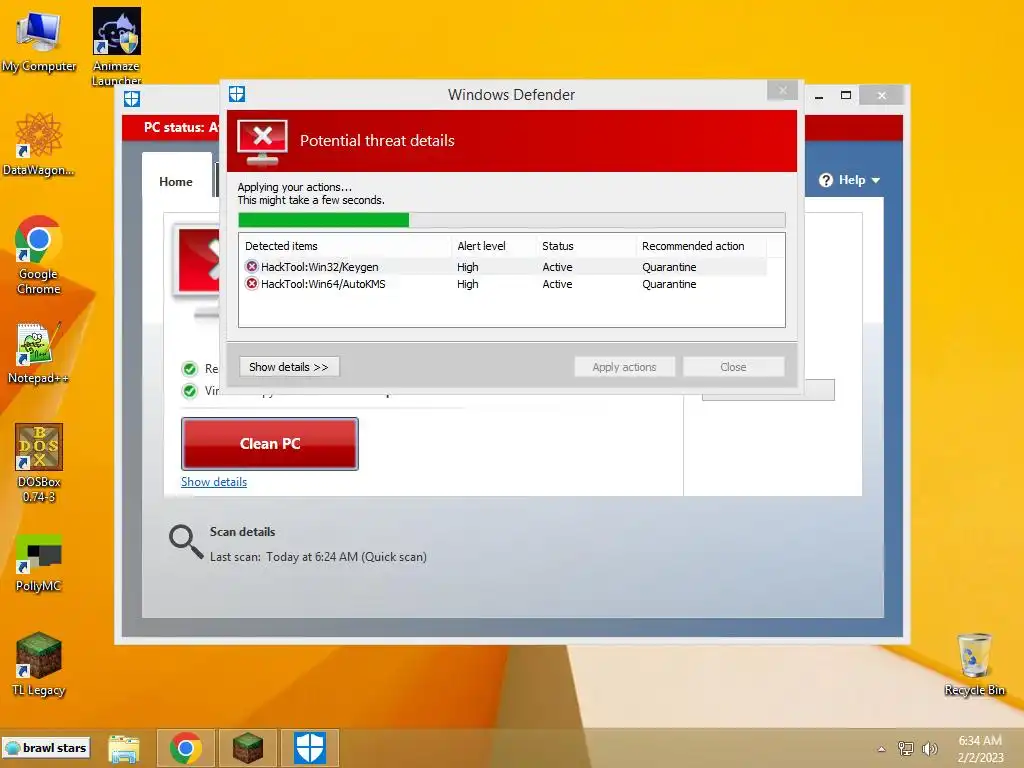This screenshot has height=768, width=1024.
Task: Minimize the Windows Defender main window
Action: (819, 95)
